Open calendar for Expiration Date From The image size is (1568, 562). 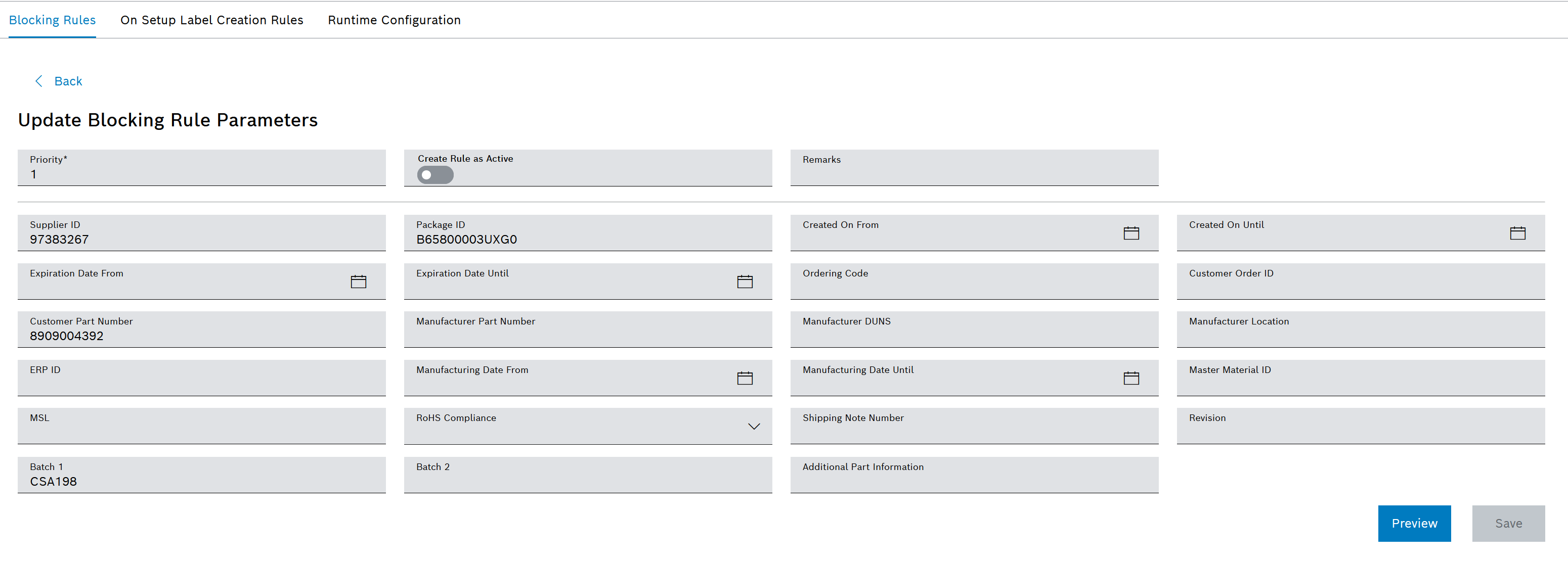pyautogui.click(x=359, y=282)
